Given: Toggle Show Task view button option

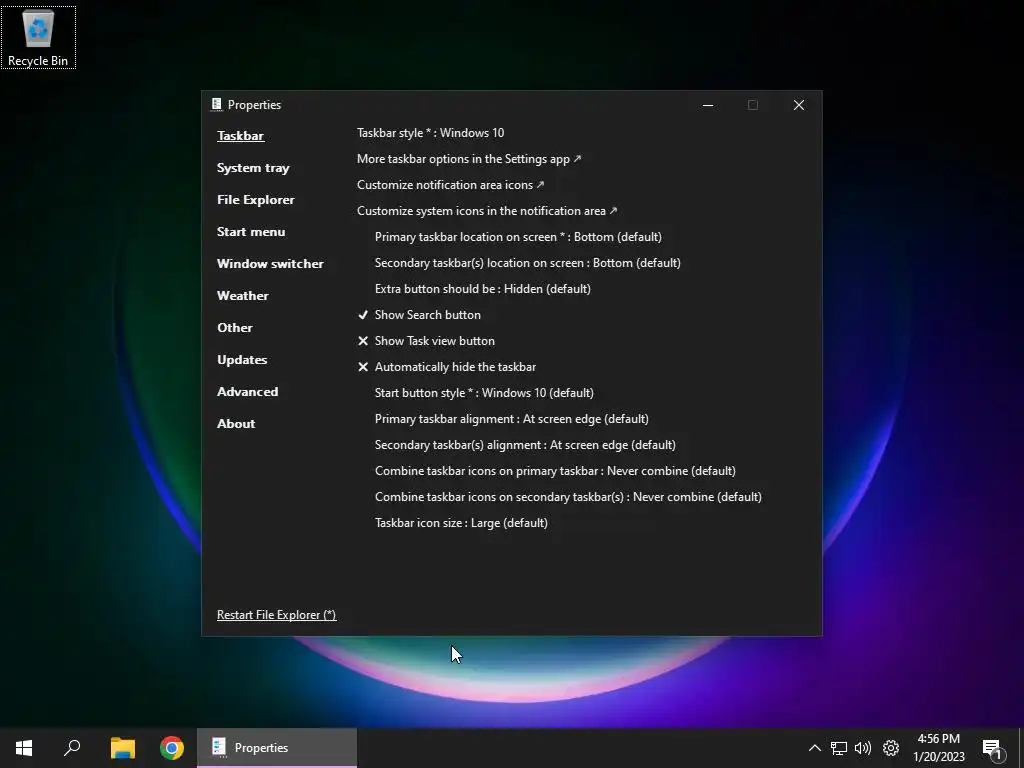Looking at the screenshot, I should click(x=426, y=341).
